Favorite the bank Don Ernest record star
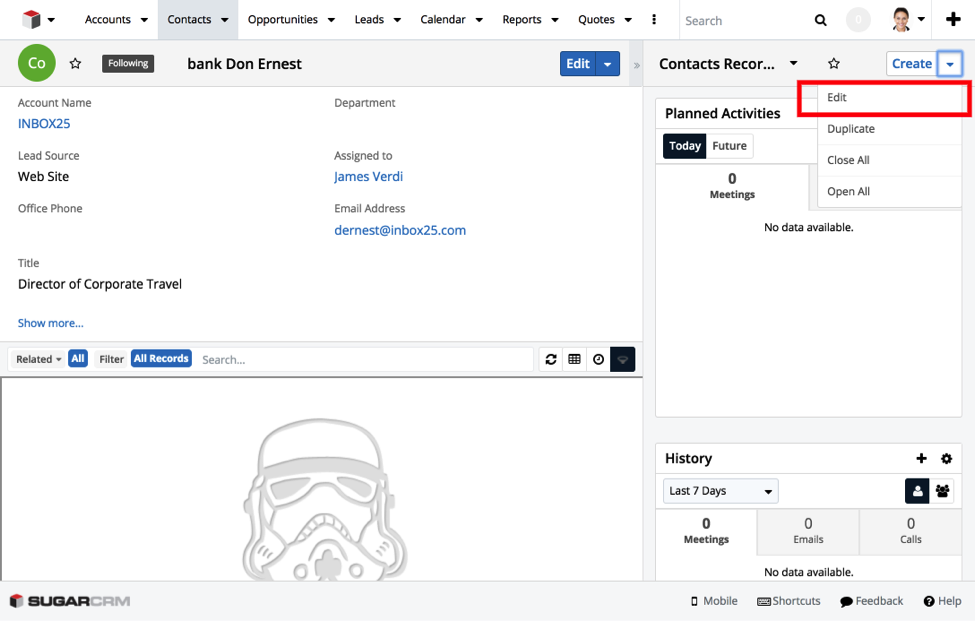This screenshot has width=975, height=621. (75, 63)
